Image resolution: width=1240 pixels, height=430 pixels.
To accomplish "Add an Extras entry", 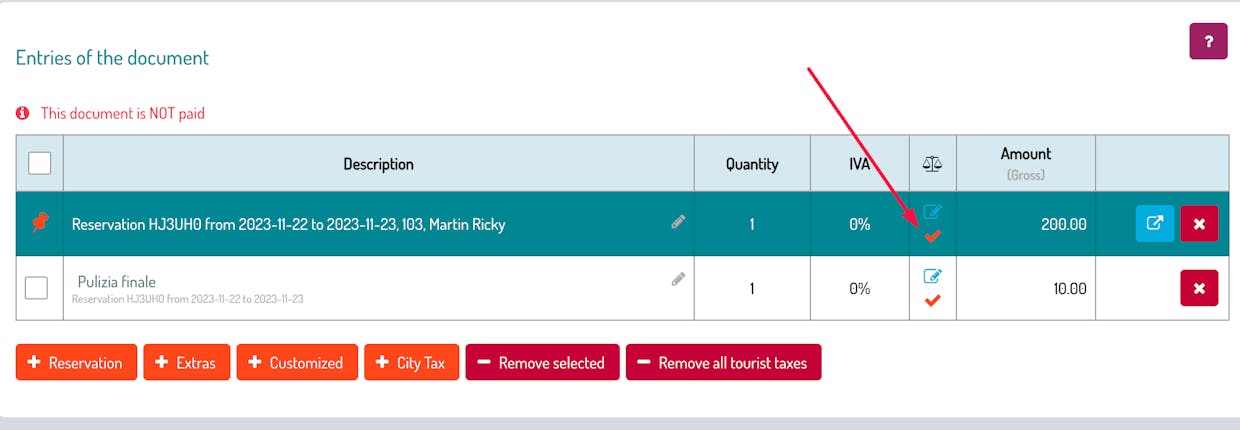I will point(187,363).
